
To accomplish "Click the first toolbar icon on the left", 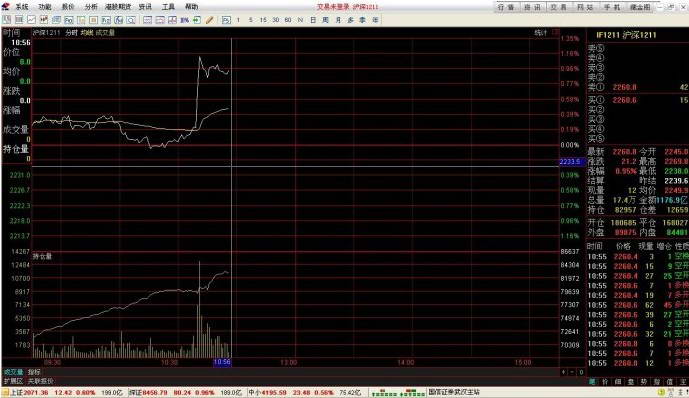I will coord(7,20).
